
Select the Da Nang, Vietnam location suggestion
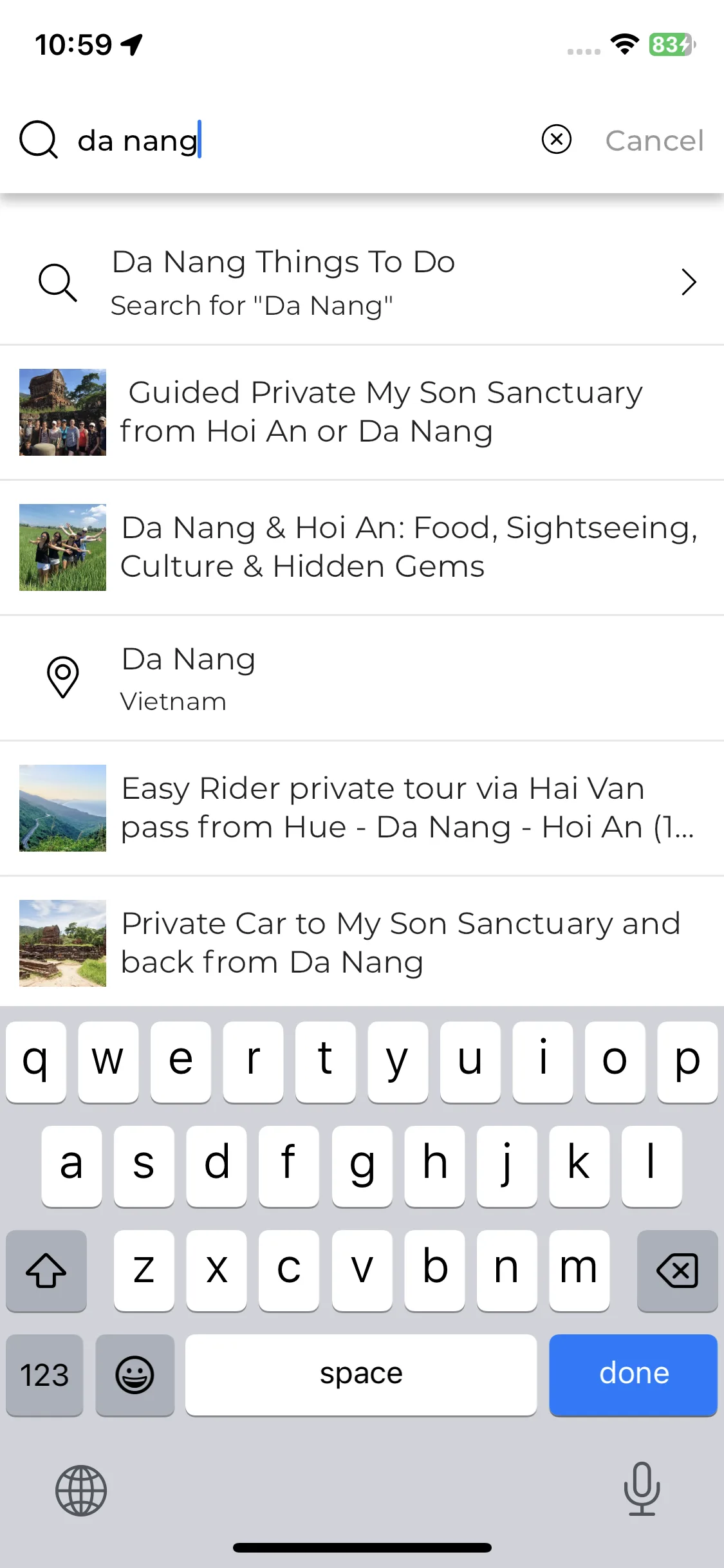362,678
